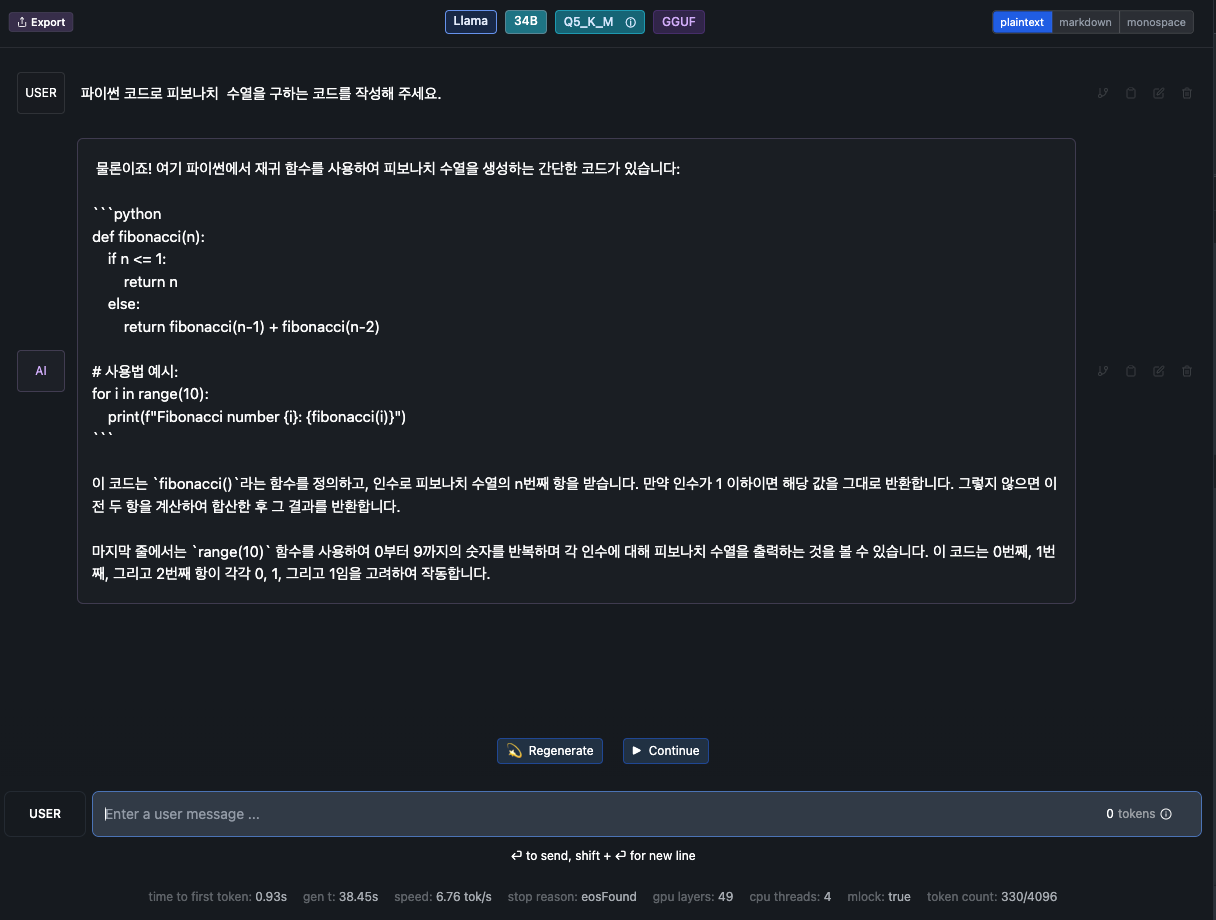
Task: Click the 'return fibonacci(n-1) + fibonacci(n-2)' line
Action: [x=252, y=327]
